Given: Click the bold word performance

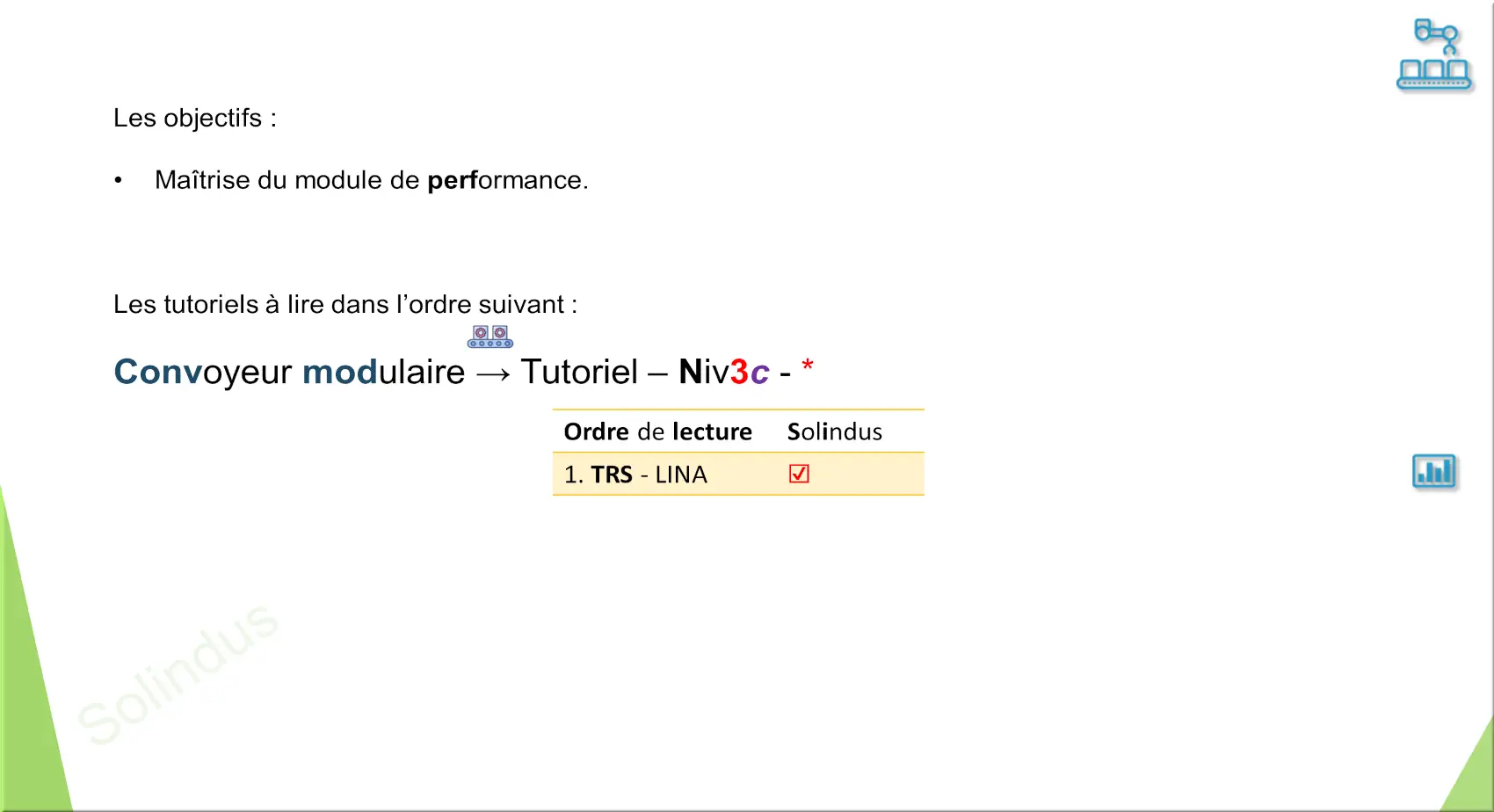Looking at the screenshot, I should click(506, 180).
